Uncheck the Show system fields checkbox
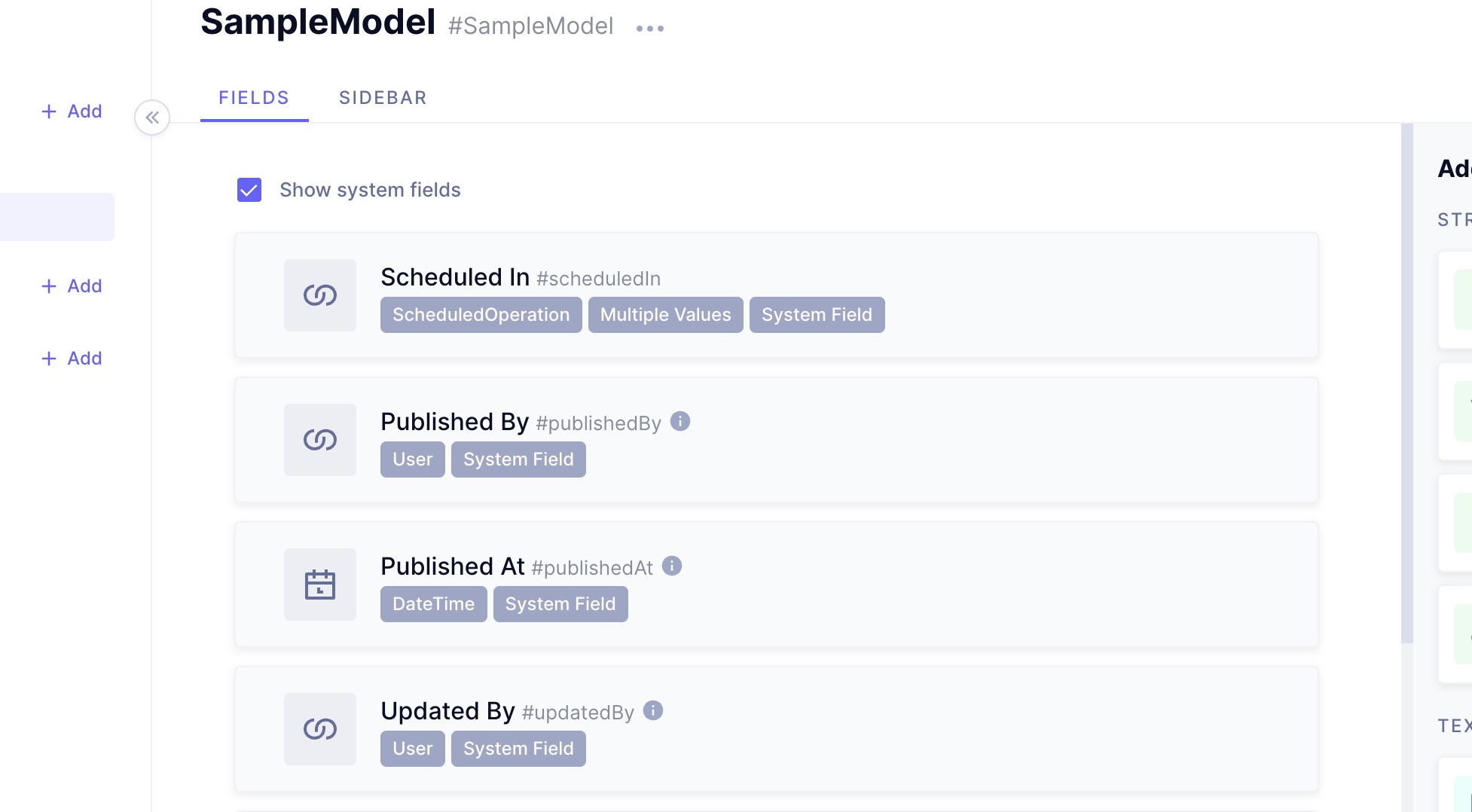This screenshot has height=812, width=1472. pos(249,190)
